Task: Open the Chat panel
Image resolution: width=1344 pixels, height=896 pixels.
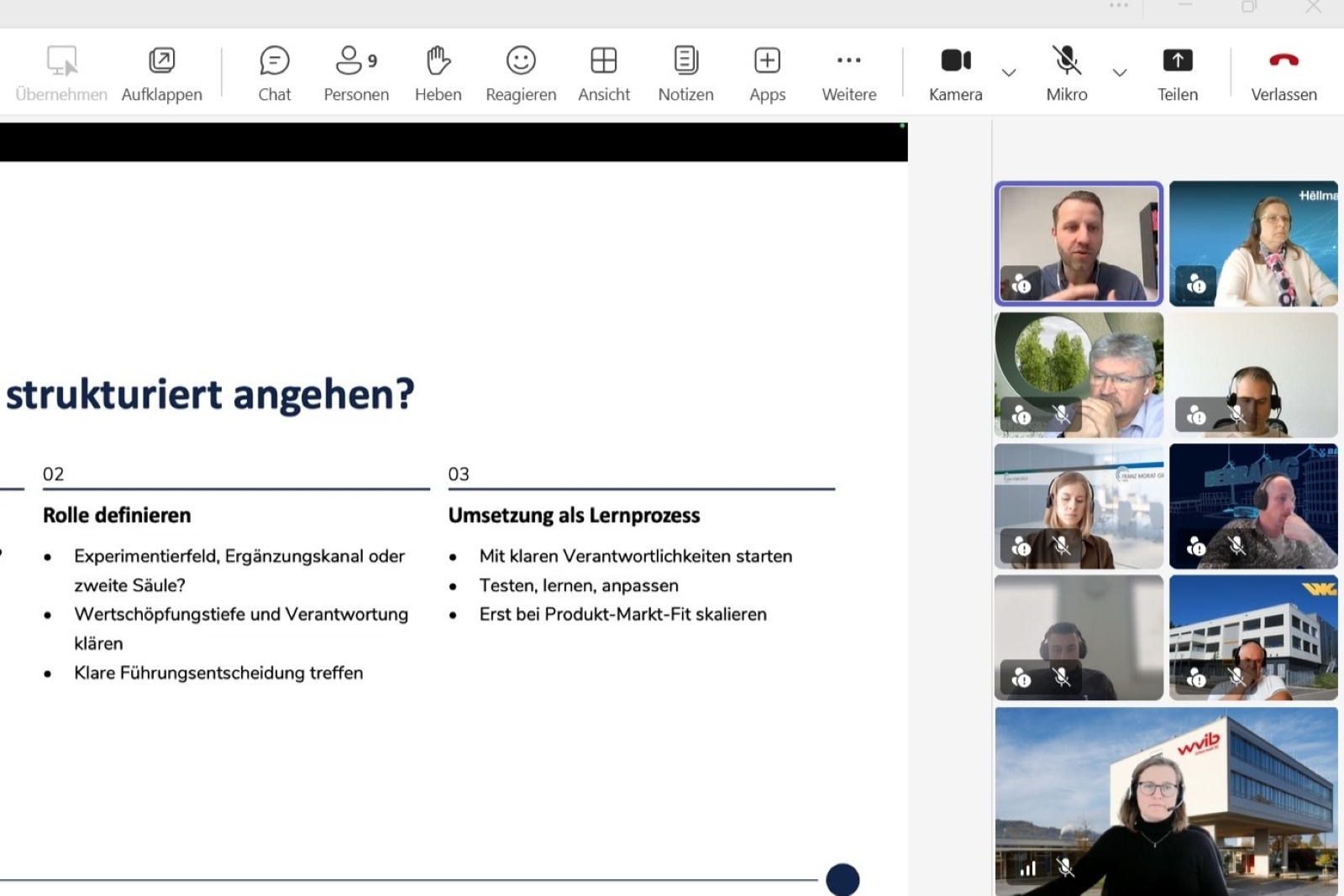Action: [x=274, y=73]
